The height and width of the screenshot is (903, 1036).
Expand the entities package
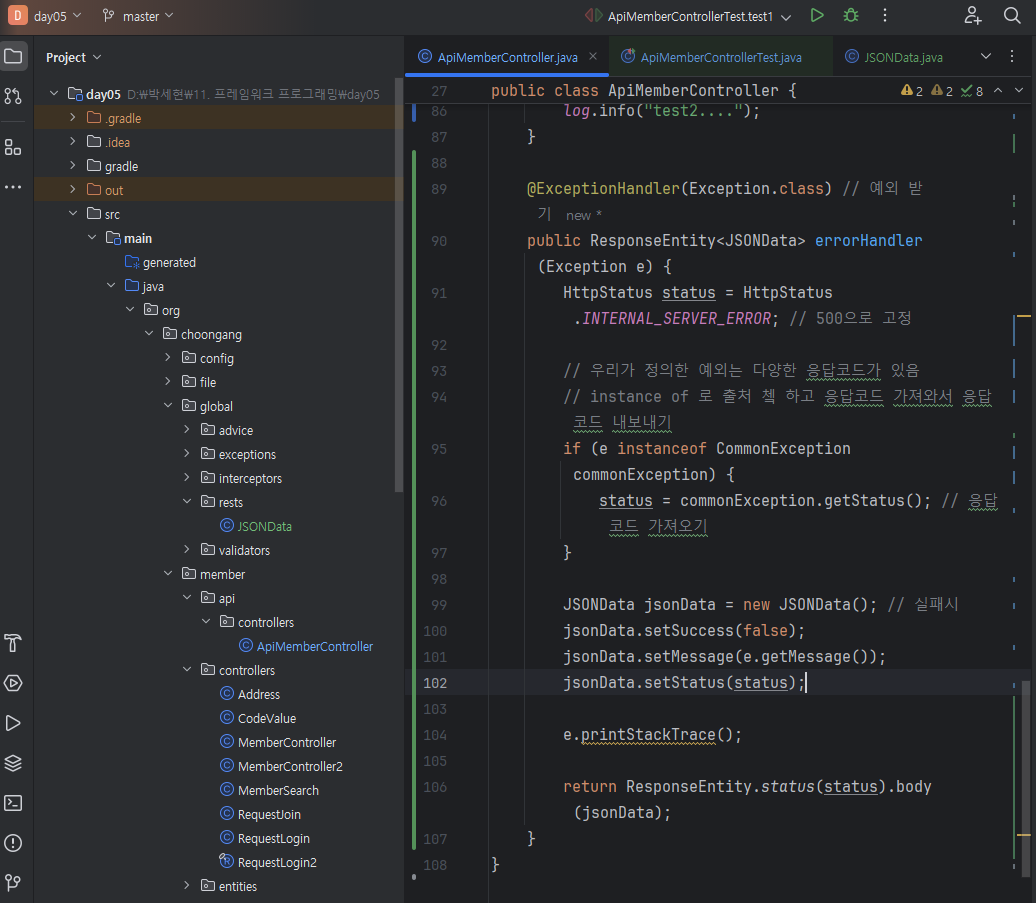pos(187,886)
